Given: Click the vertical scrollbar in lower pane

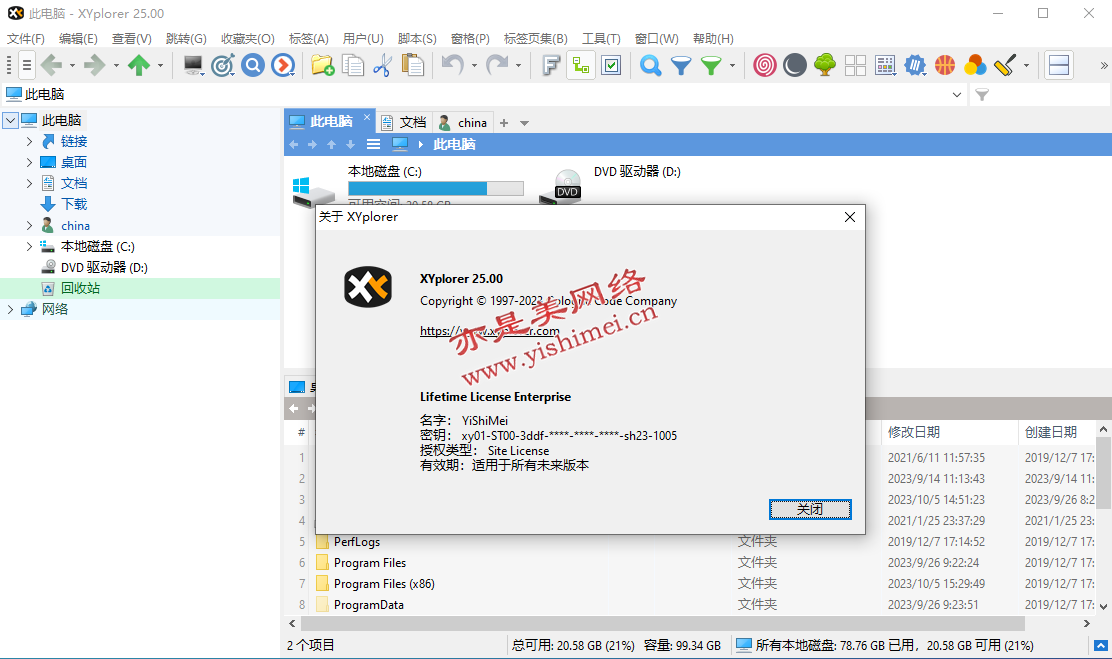Looking at the screenshot, I should pos(1103,472).
